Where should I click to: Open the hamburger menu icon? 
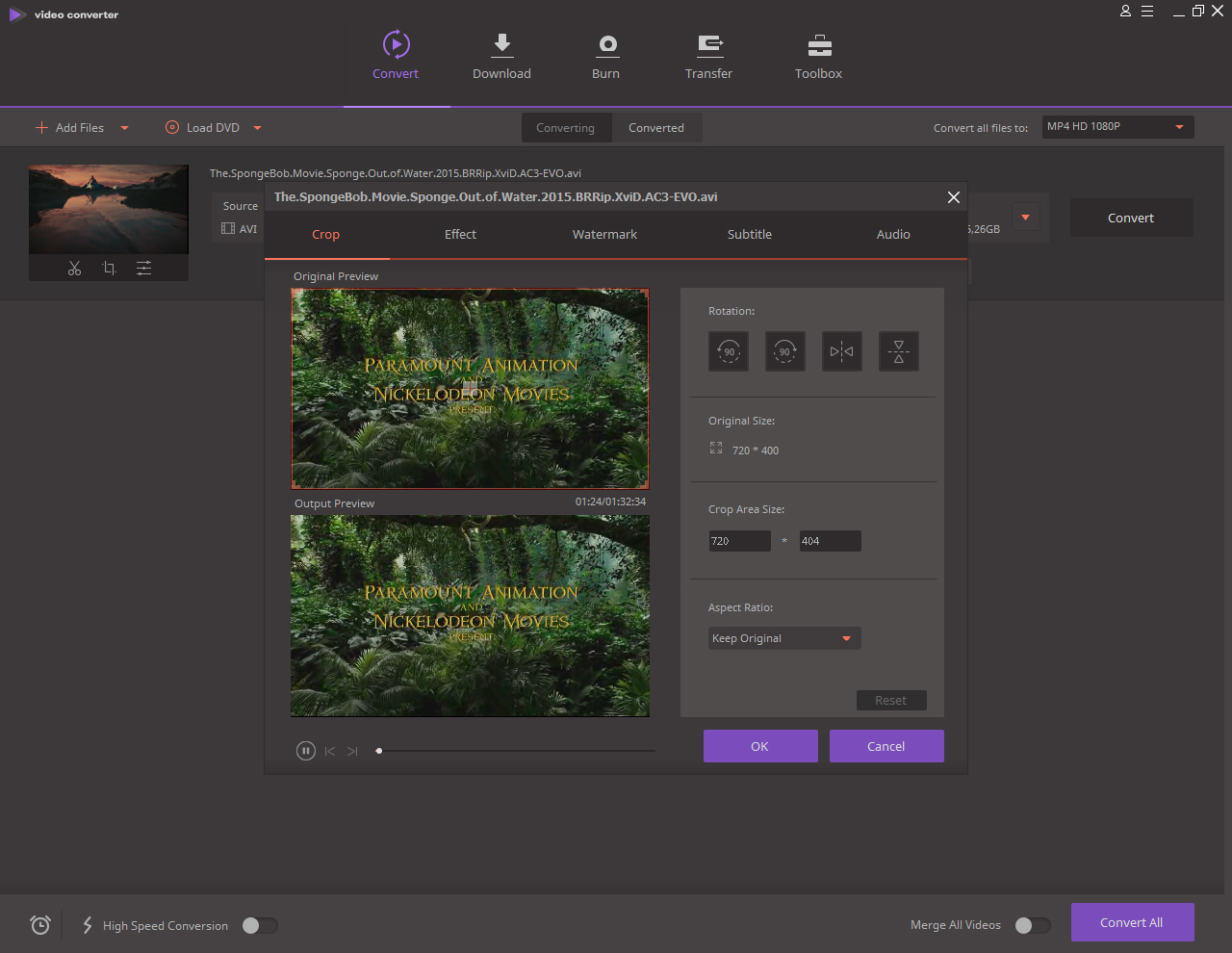[x=1147, y=12]
